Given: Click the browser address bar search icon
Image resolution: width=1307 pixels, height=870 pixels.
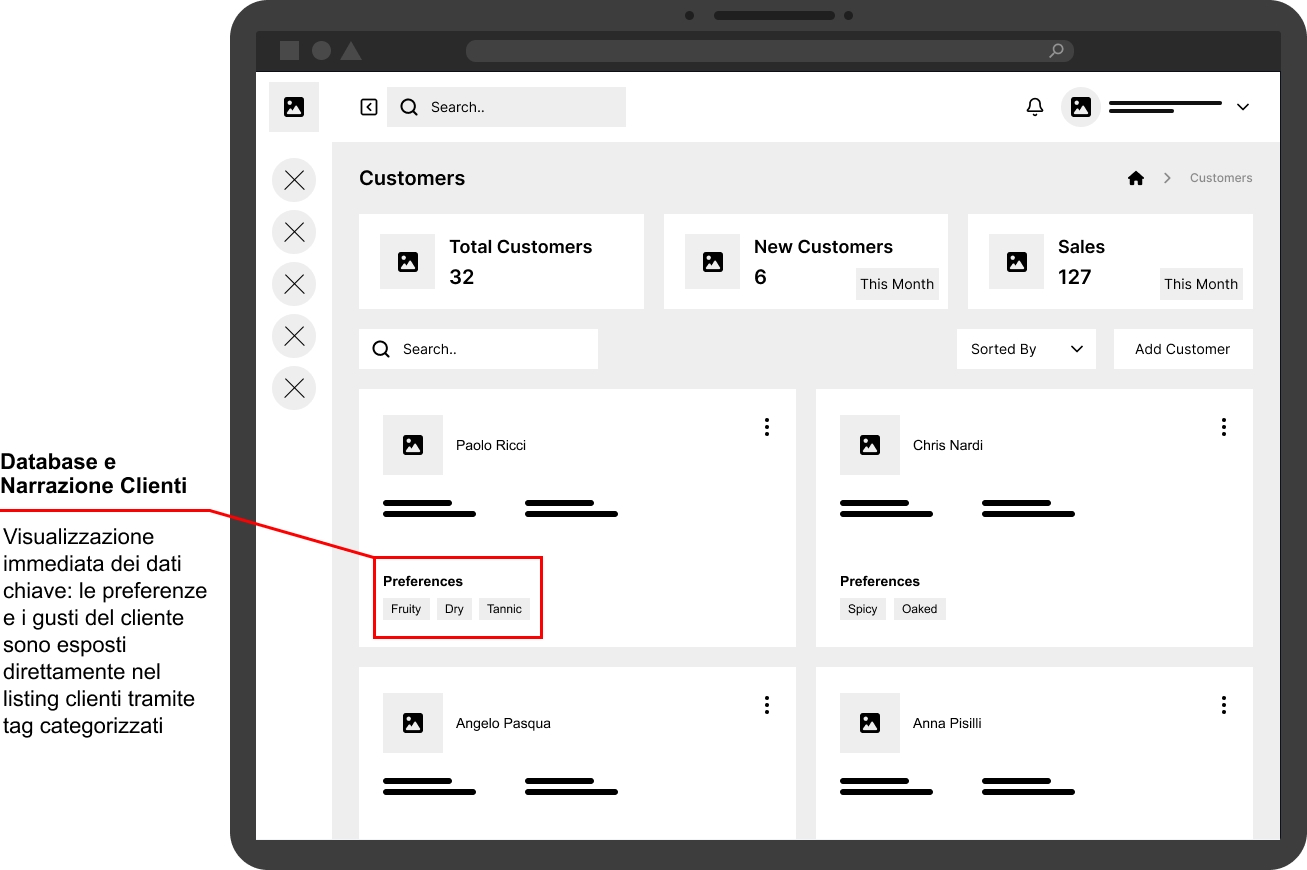Looking at the screenshot, I should click(x=1056, y=51).
